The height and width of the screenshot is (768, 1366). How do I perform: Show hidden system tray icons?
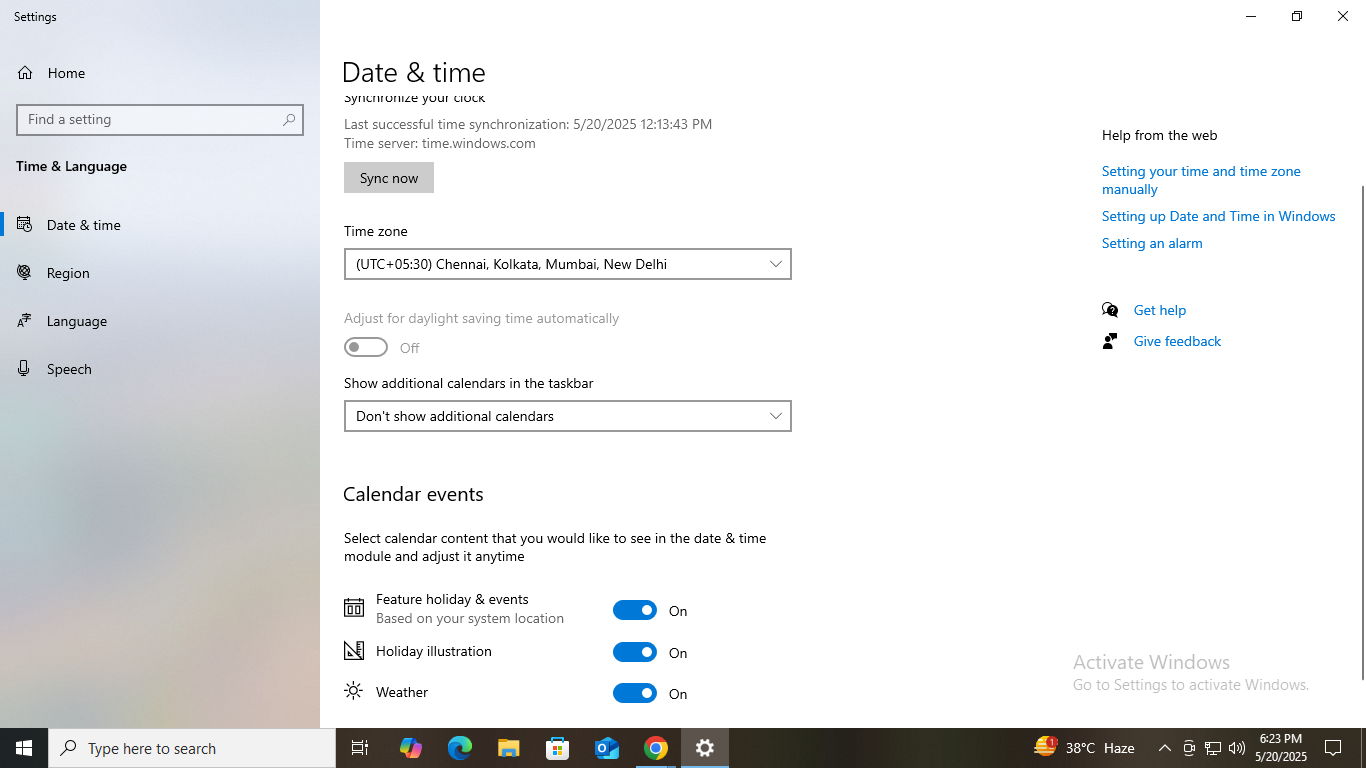(x=1164, y=748)
